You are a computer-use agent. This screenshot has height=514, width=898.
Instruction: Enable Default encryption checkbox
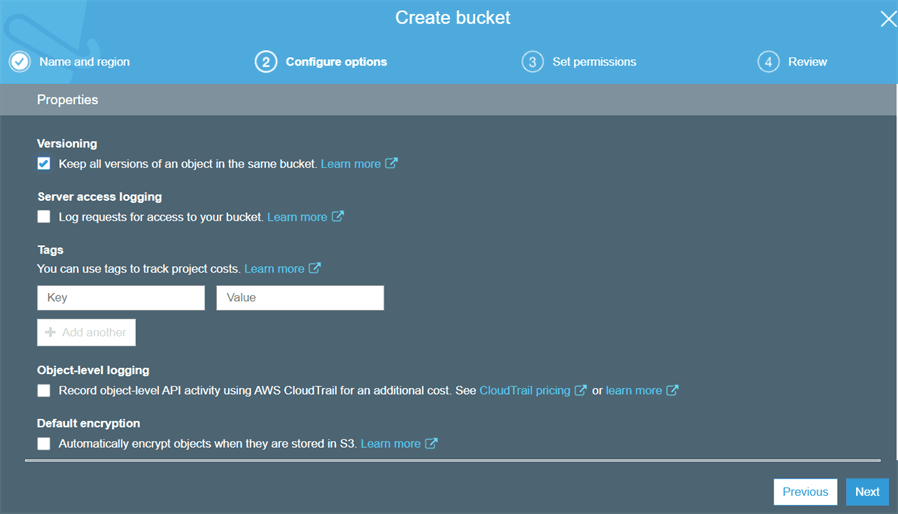click(44, 443)
